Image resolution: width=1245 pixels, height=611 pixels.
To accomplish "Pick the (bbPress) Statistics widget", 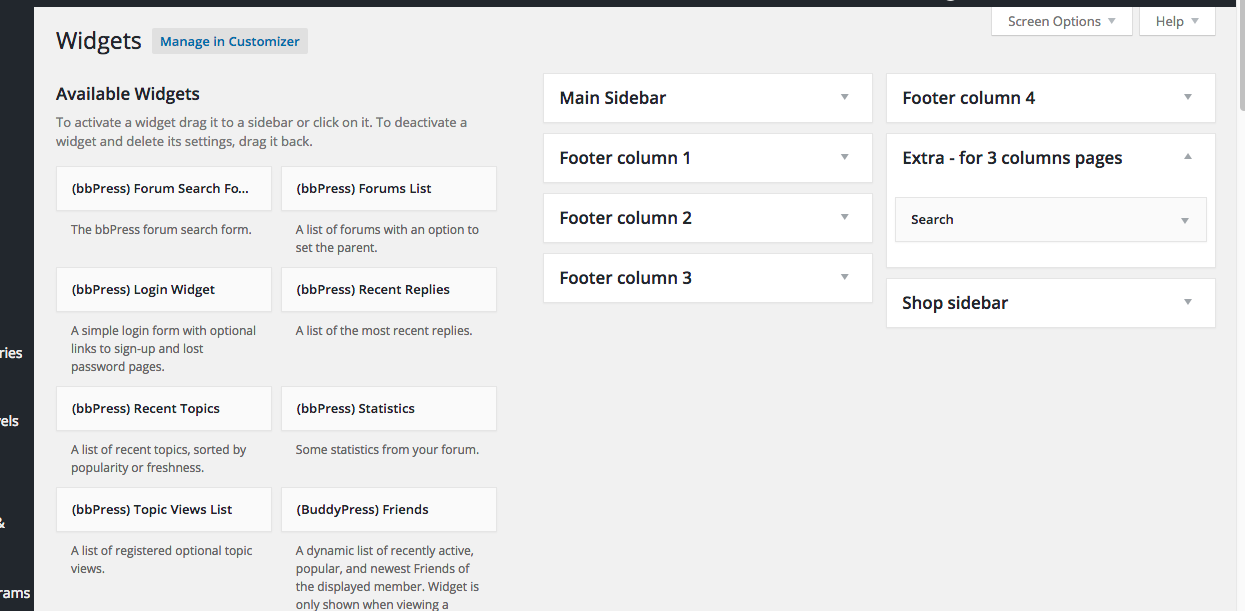I will point(389,409).
